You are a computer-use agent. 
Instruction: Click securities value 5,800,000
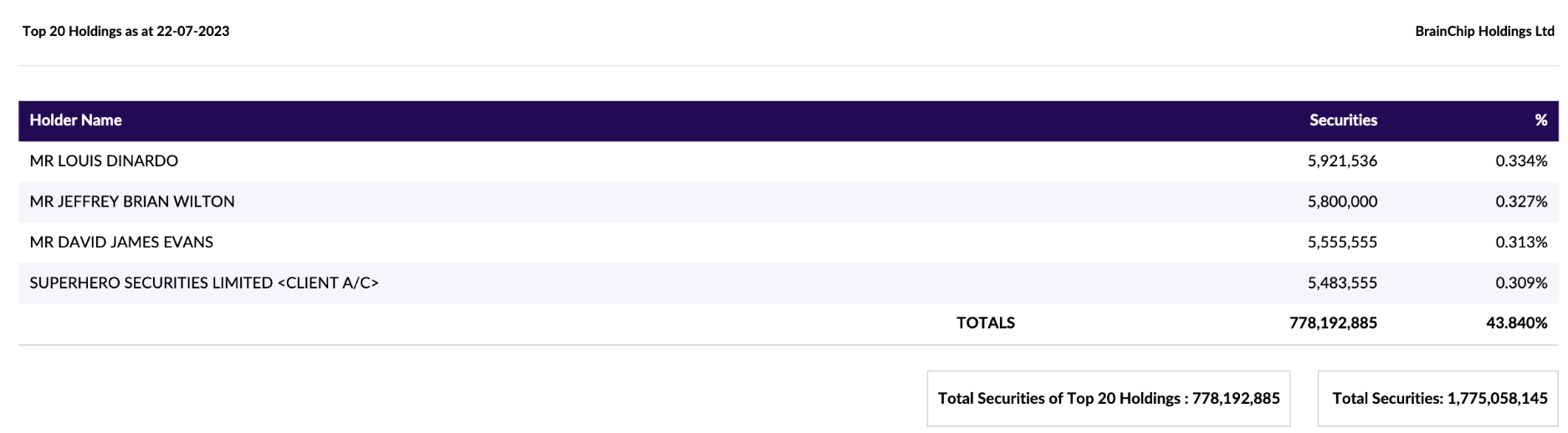click(x=1342, y=201)
